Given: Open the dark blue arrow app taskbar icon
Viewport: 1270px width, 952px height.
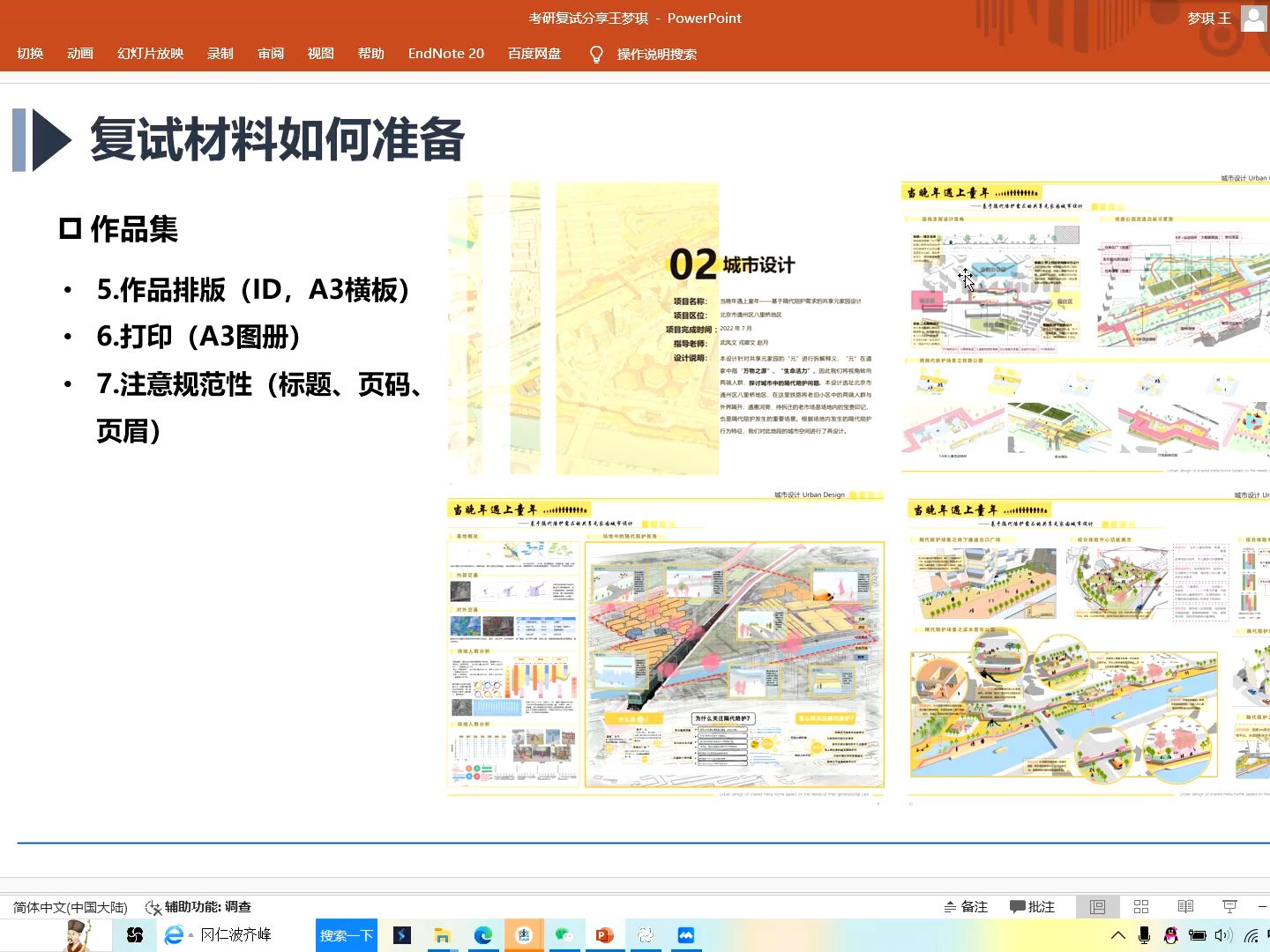Looking at the screenshot, I should [x=402, y=935].
